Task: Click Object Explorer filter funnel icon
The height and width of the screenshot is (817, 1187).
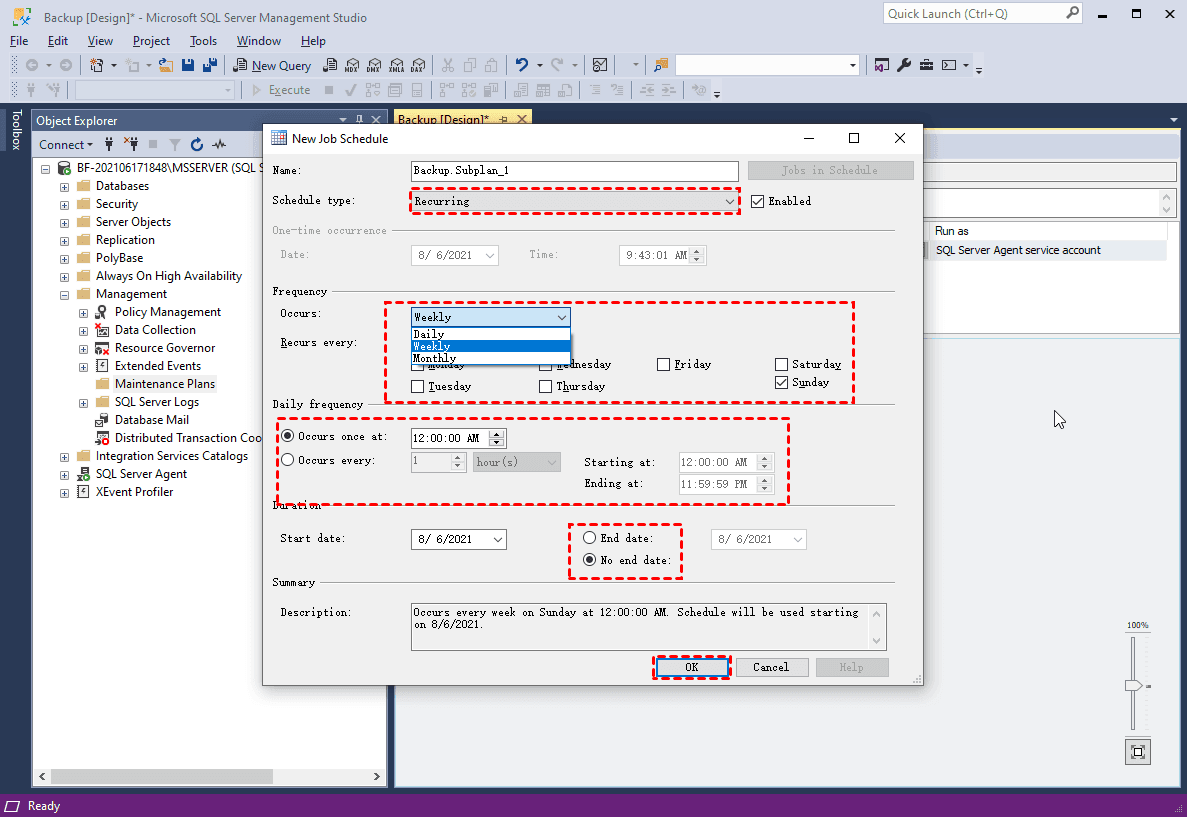Action: (x=175, y=144)
